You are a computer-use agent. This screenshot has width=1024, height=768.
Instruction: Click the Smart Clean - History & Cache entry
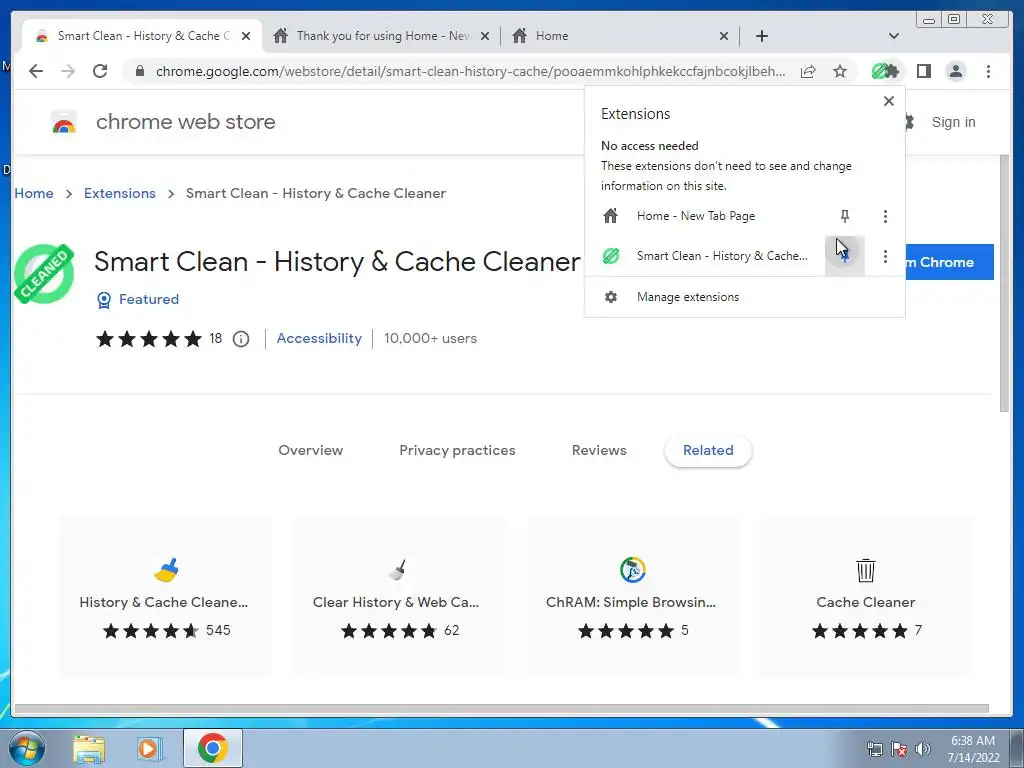pos(707,256)
